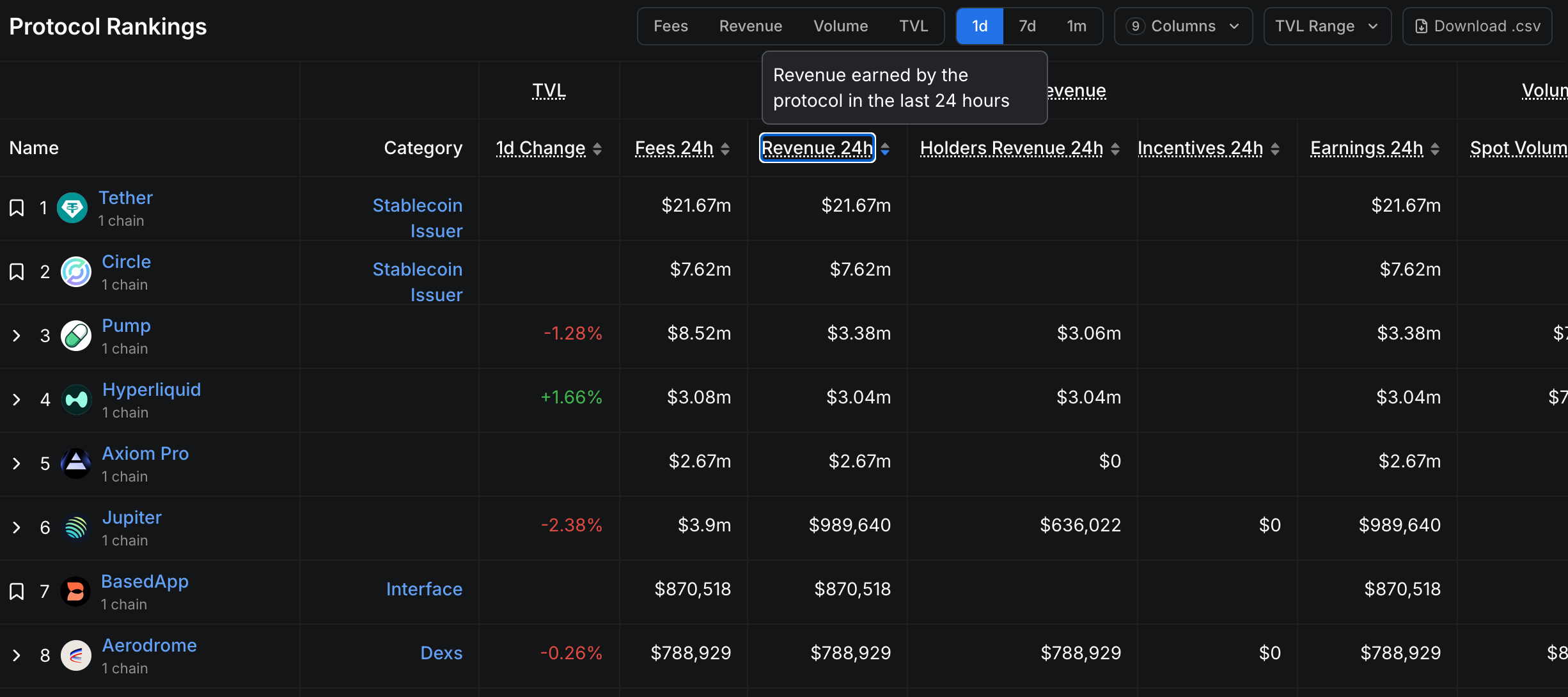Select the 1m time period

1077,26
